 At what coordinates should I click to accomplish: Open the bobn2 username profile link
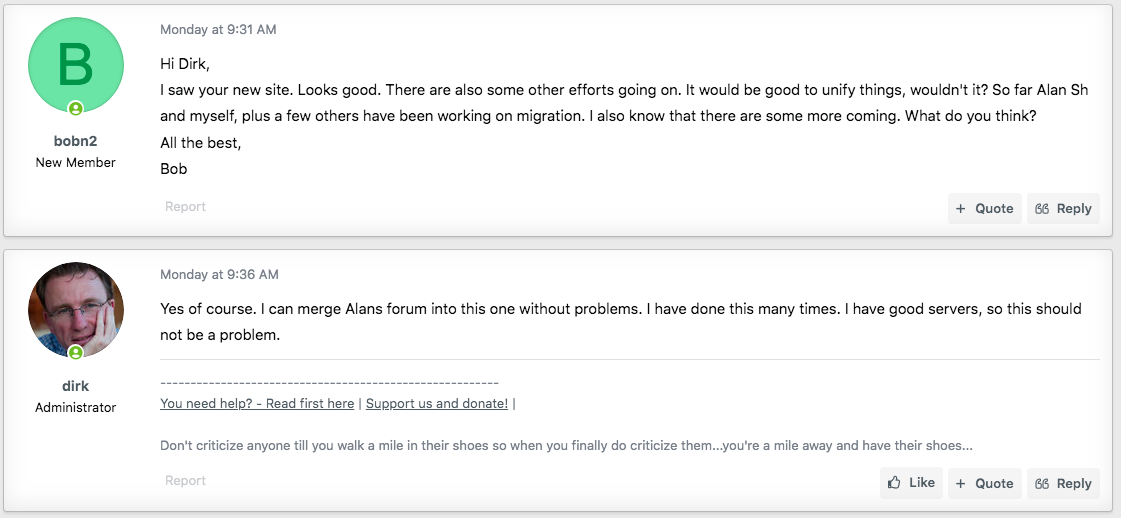point(75,141)
